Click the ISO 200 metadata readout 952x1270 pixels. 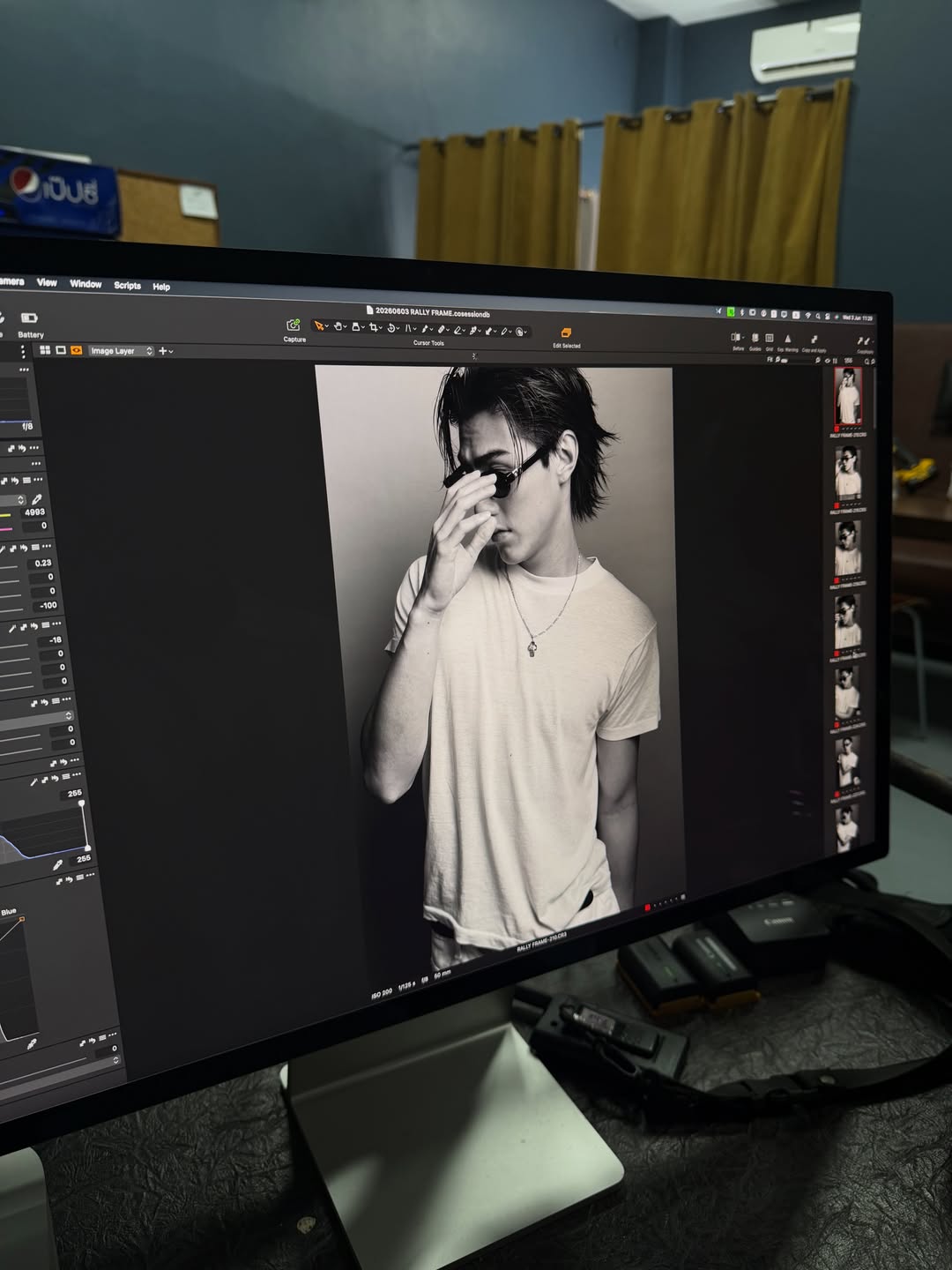(382, 994)
